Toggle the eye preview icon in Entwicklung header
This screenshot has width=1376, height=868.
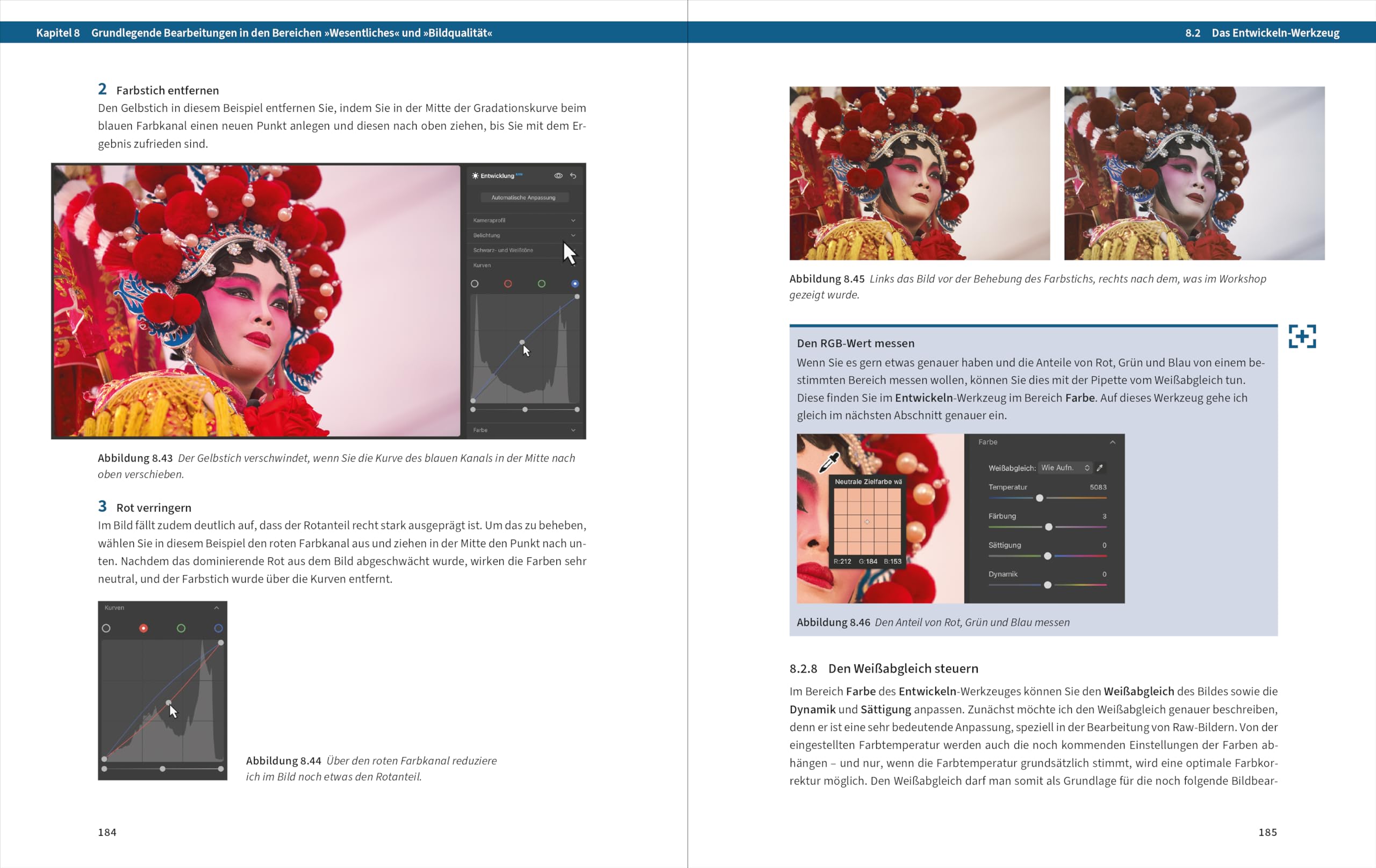(558, 175)
